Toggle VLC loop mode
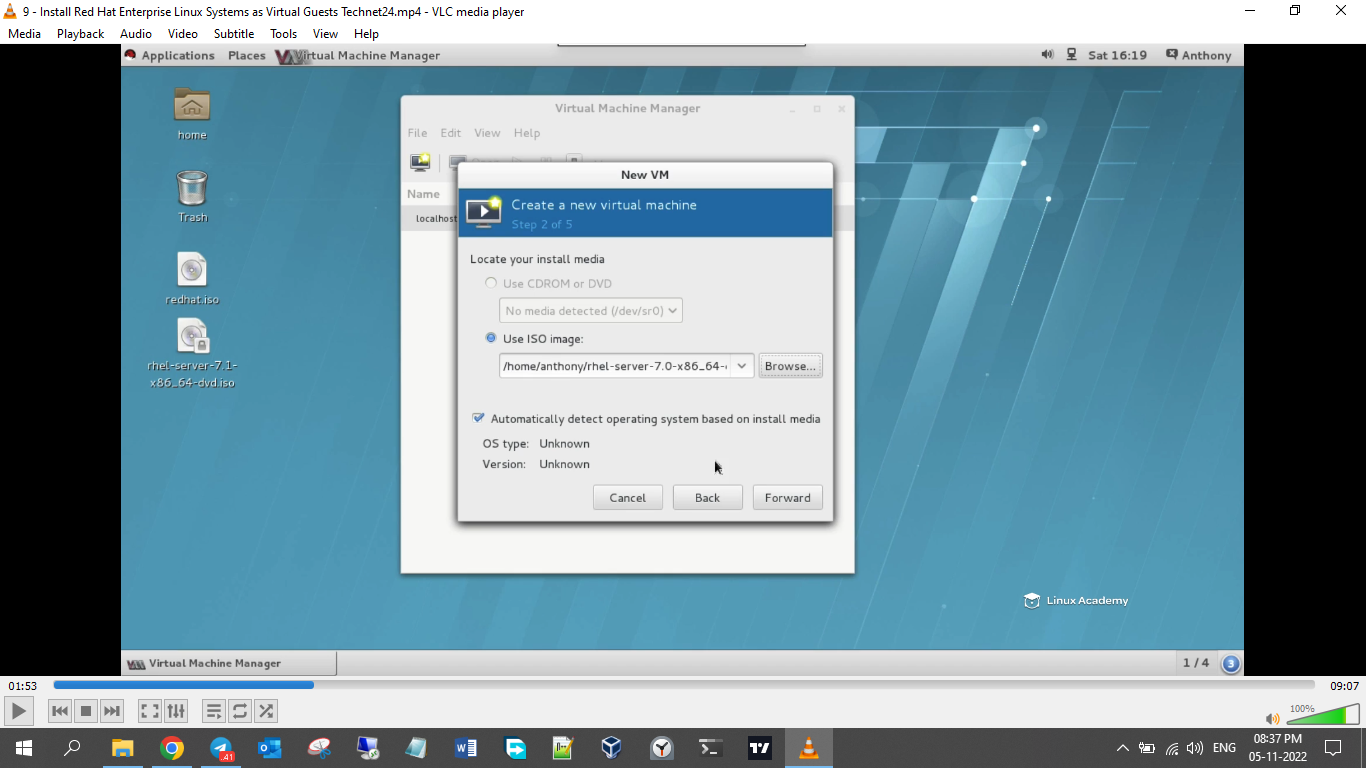Image resolution: width=1366 pixels, height=768 pixels. (x=240, y=711)
